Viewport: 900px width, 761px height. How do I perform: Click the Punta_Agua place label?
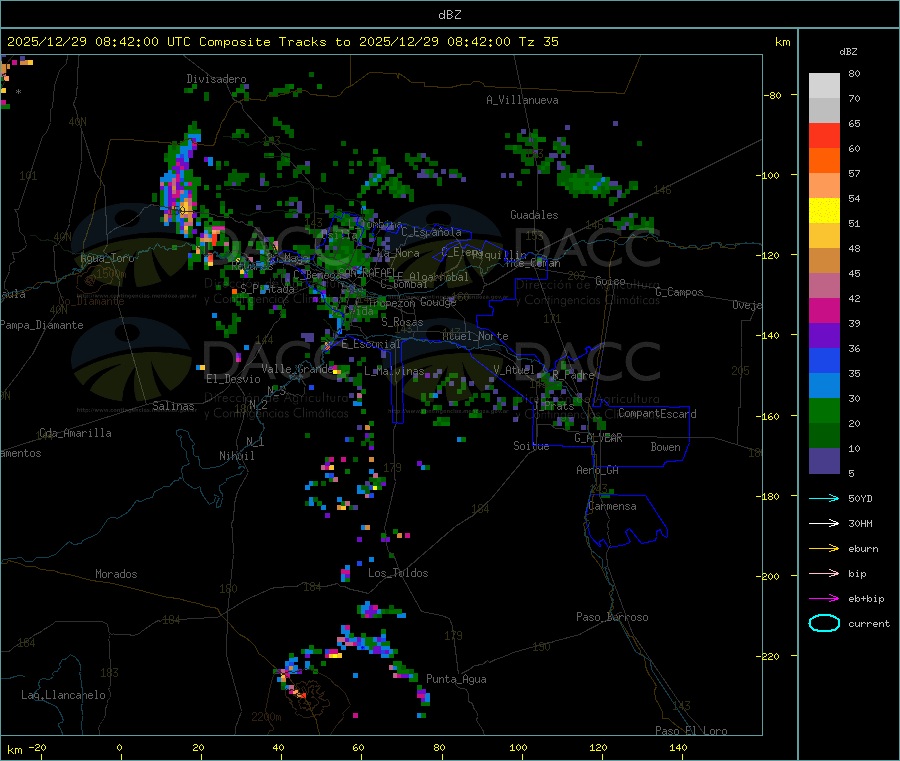pyautogui.click(x=456, y=679)
